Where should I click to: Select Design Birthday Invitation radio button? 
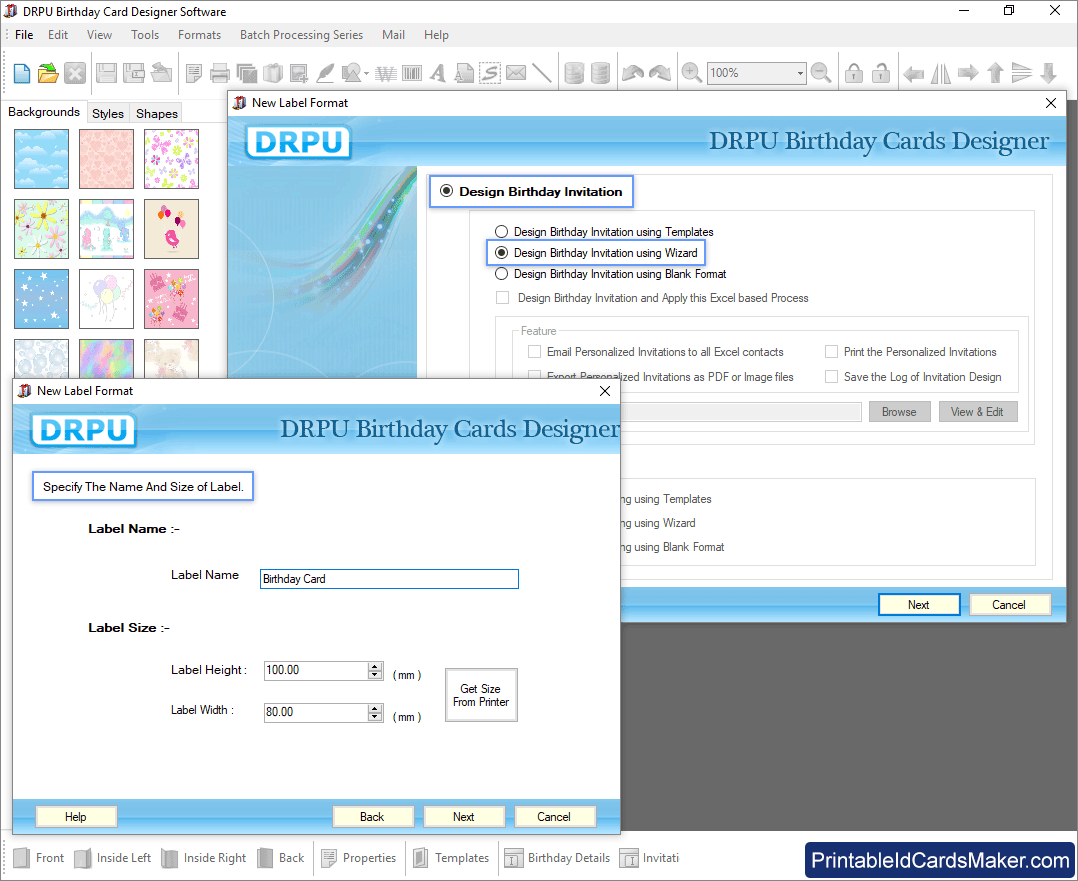point(447,191)
